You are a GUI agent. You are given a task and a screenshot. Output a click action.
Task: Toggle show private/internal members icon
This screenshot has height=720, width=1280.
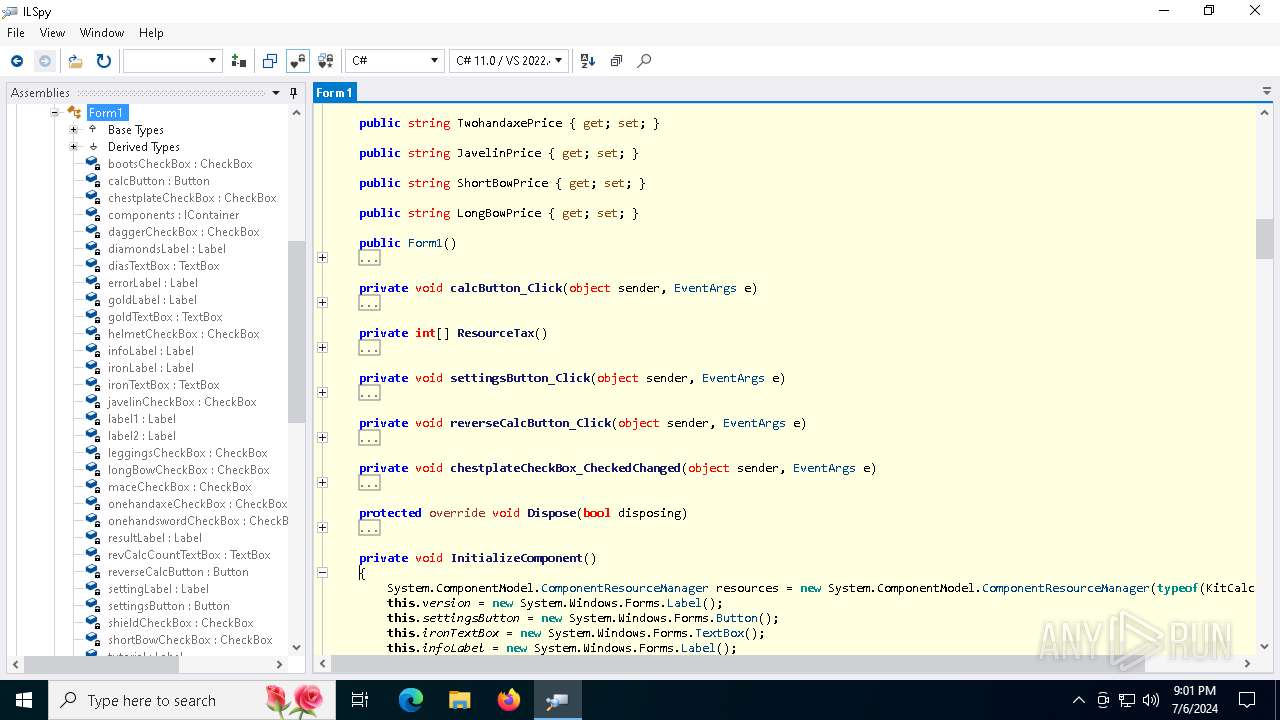[x=297, y=61]
